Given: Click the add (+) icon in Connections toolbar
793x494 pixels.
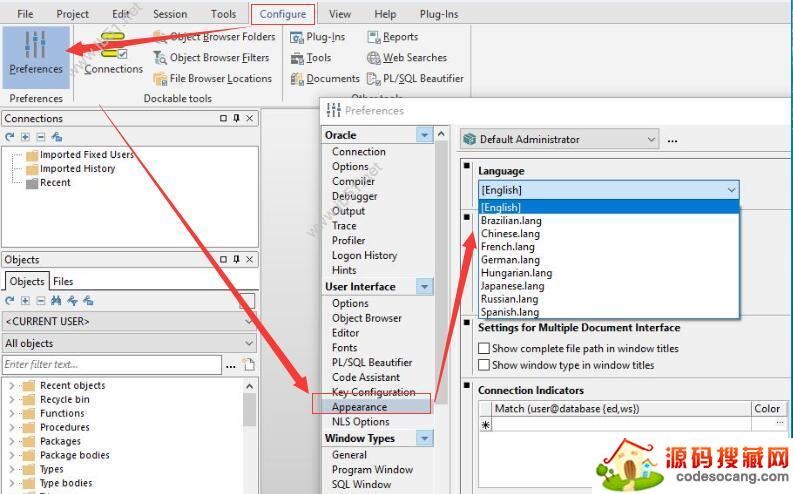Looking at the screenshot, I should (x=25, y=137).
